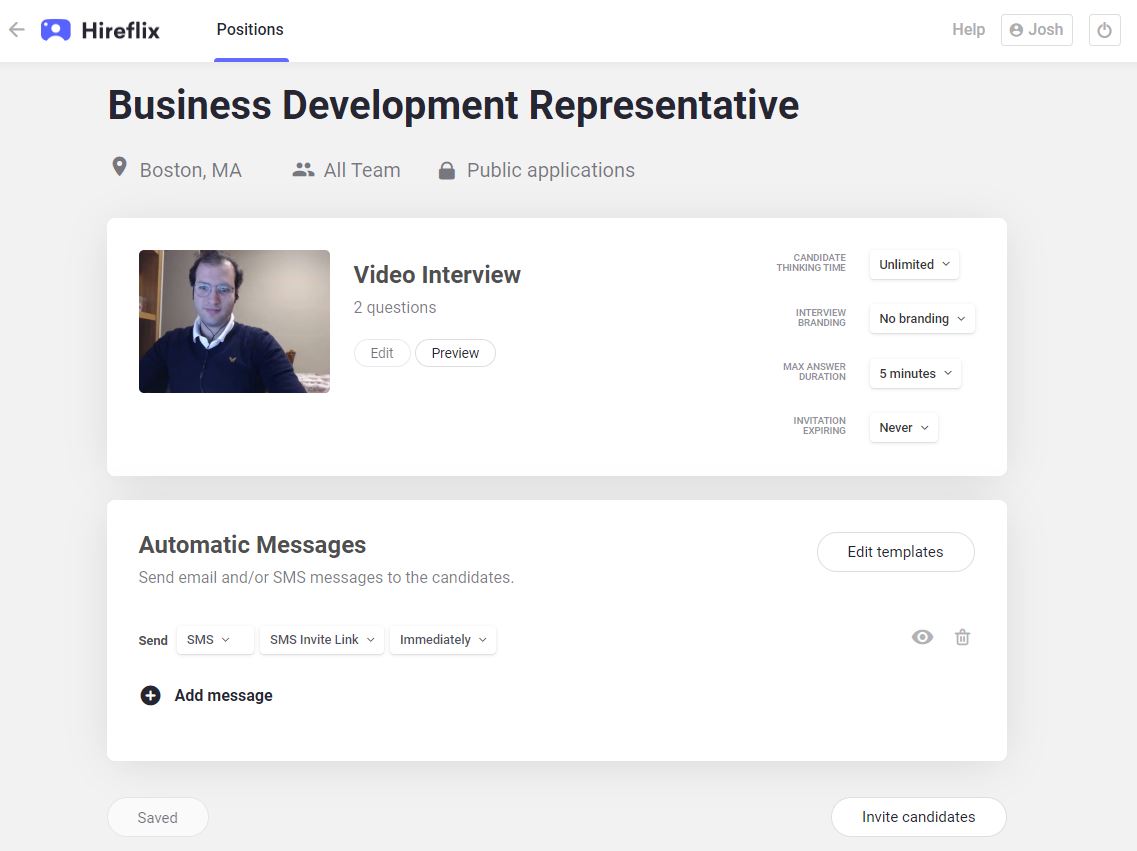Open the Help menu link

[968, 30]
